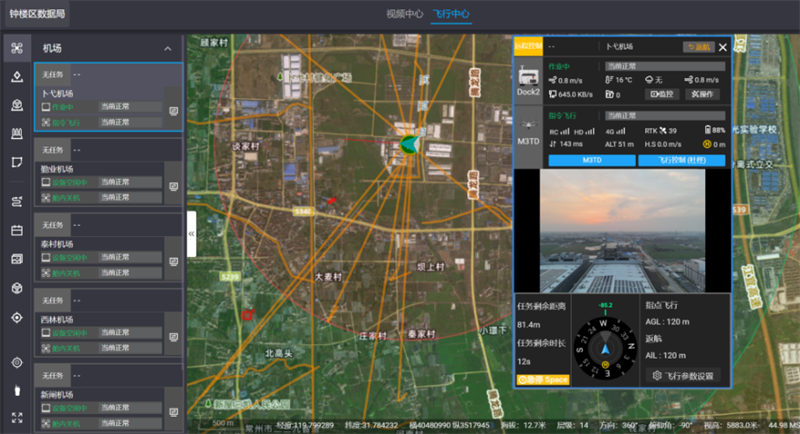Open 飞行参数设置 flight parameter settings

coord(683,376)
